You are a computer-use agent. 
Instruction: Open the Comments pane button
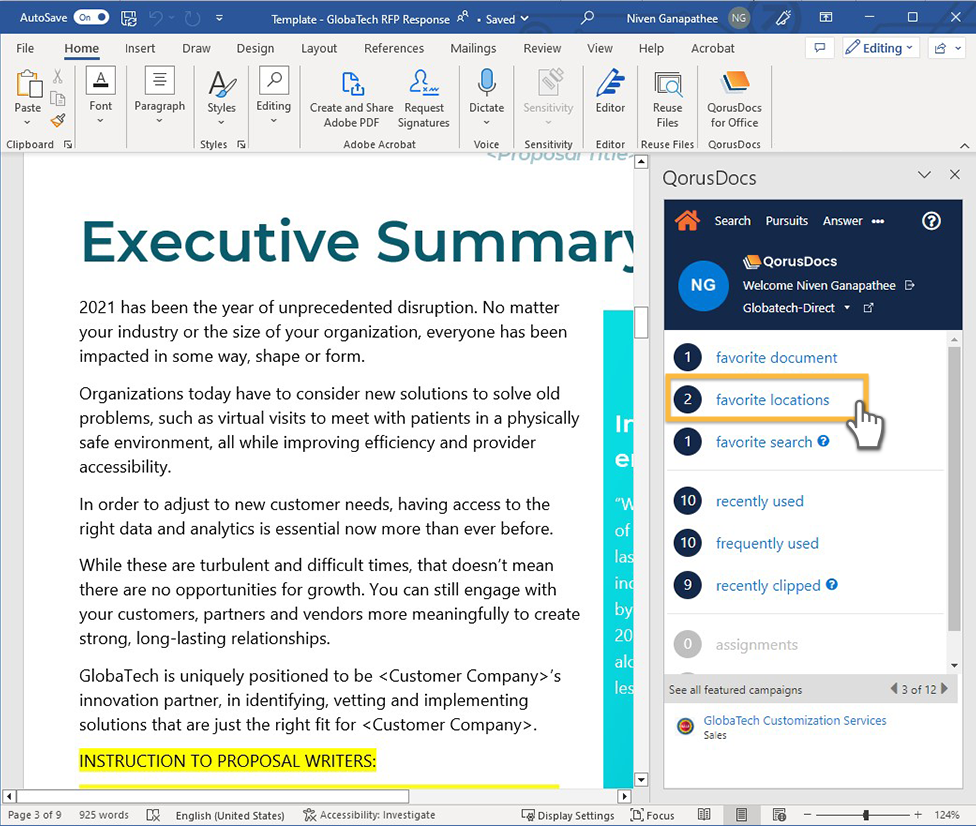click(820, 48)
